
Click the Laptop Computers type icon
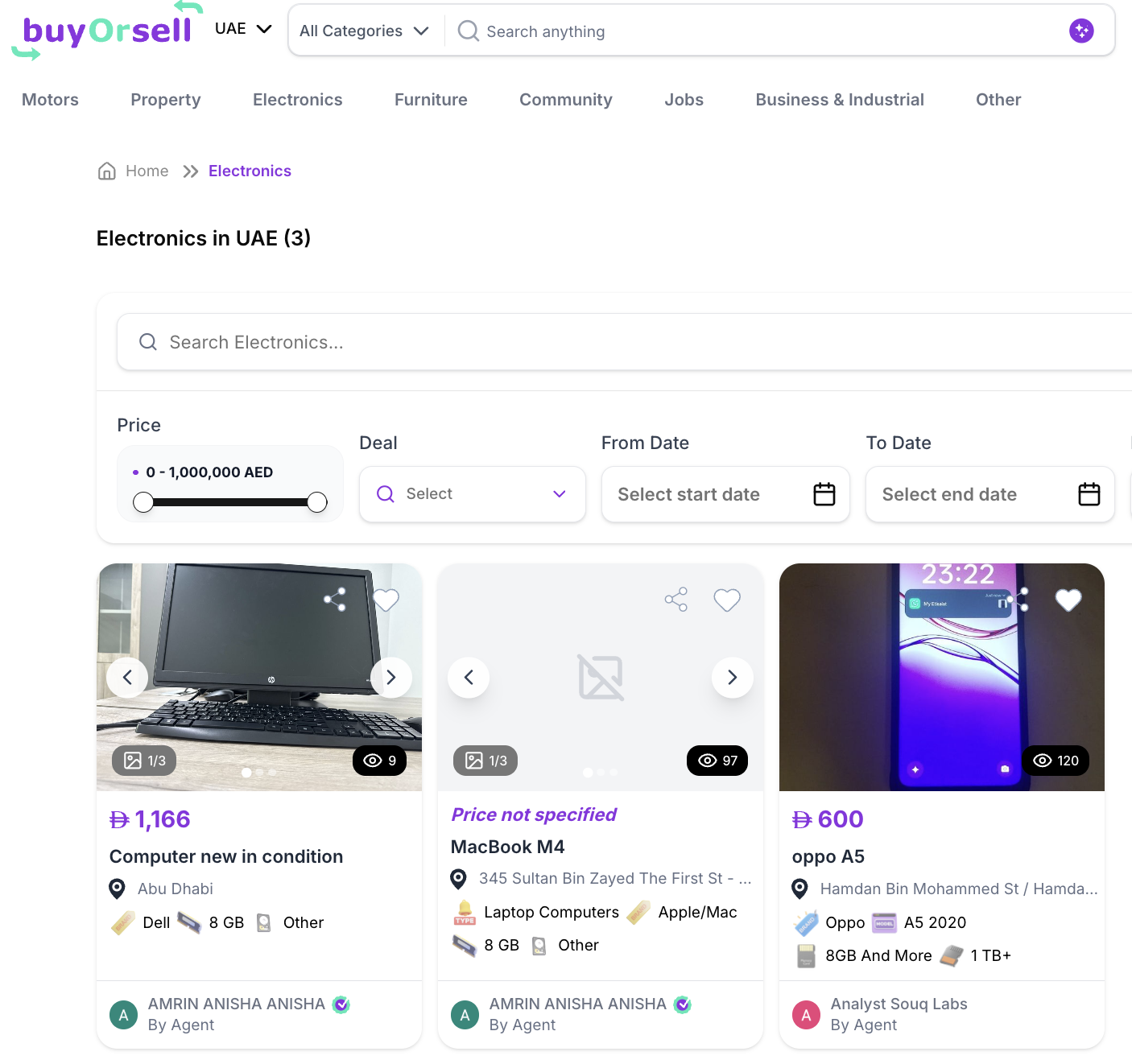click(x=465, y=912)
